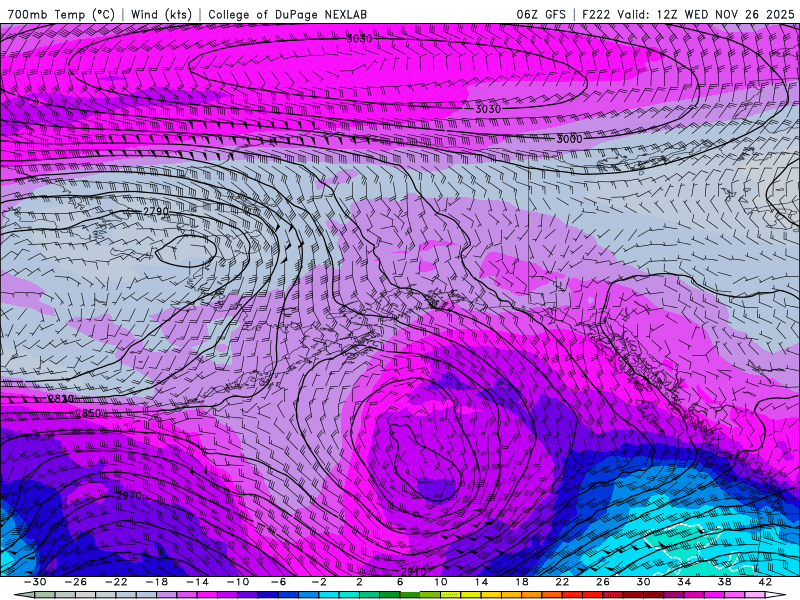800x600 pixels.
Task: Click the -22 temperature scale label
Action: pos(116,582)
